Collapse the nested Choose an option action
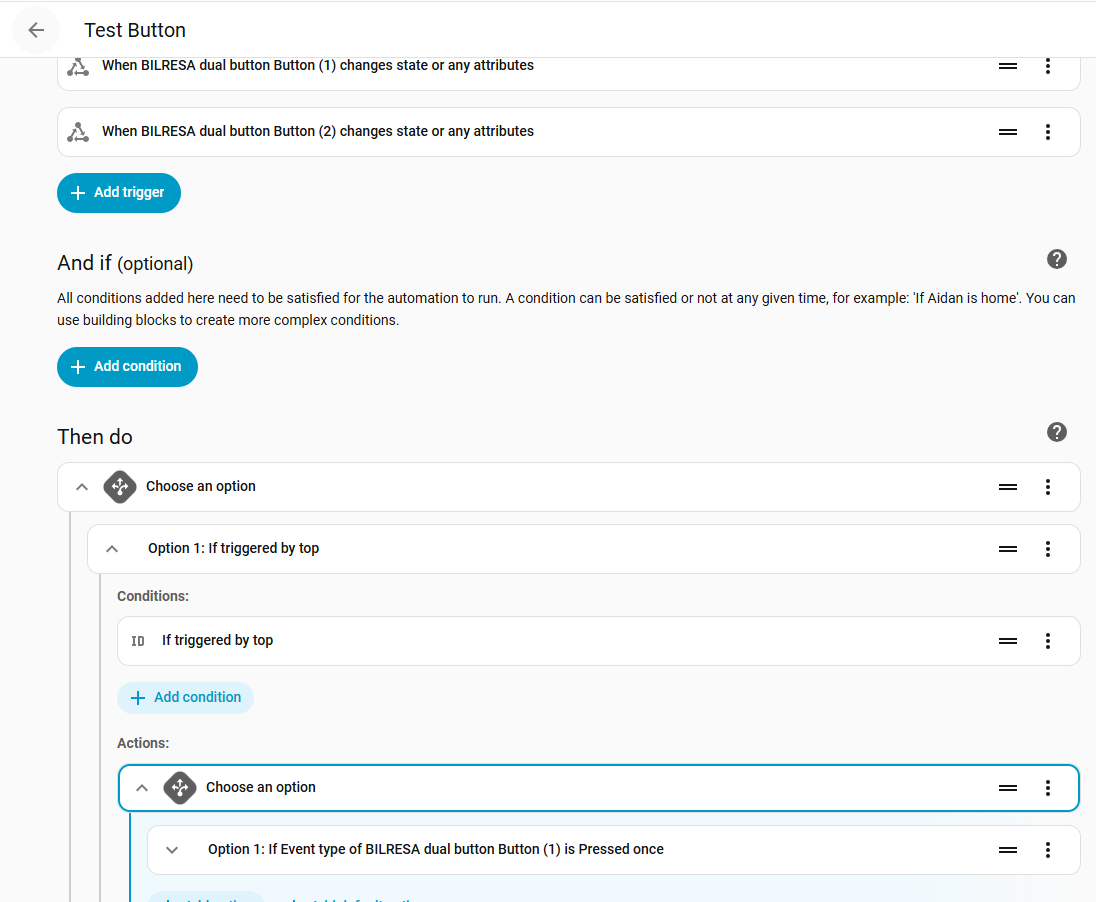The image size is (1096, 902). (142, 788)
